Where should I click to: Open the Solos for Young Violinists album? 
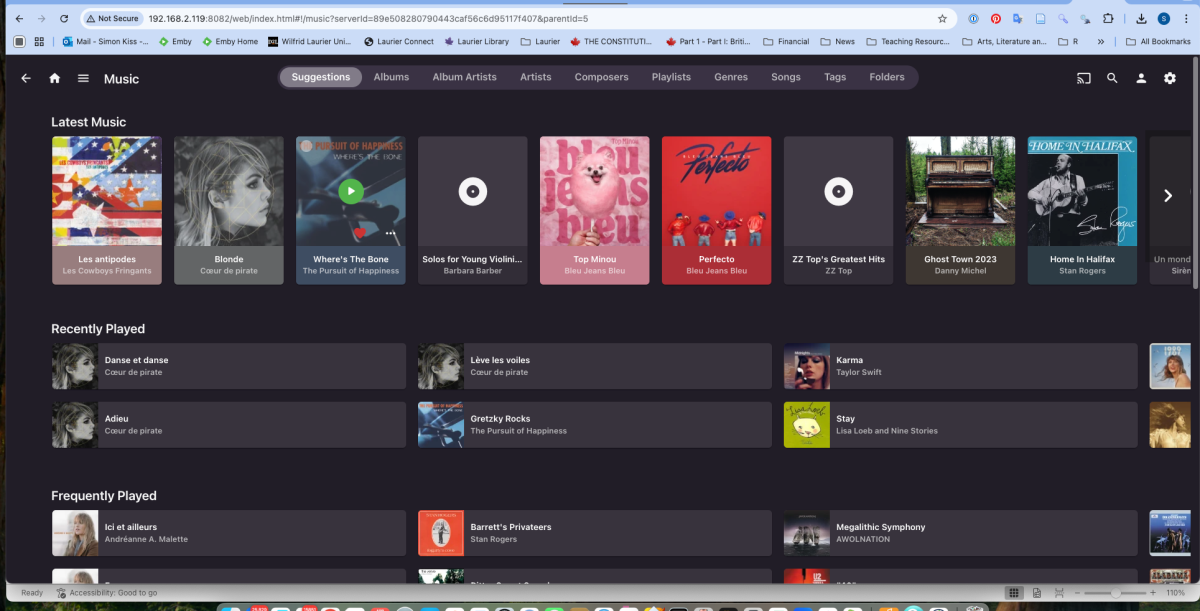[x=473, y=210]
